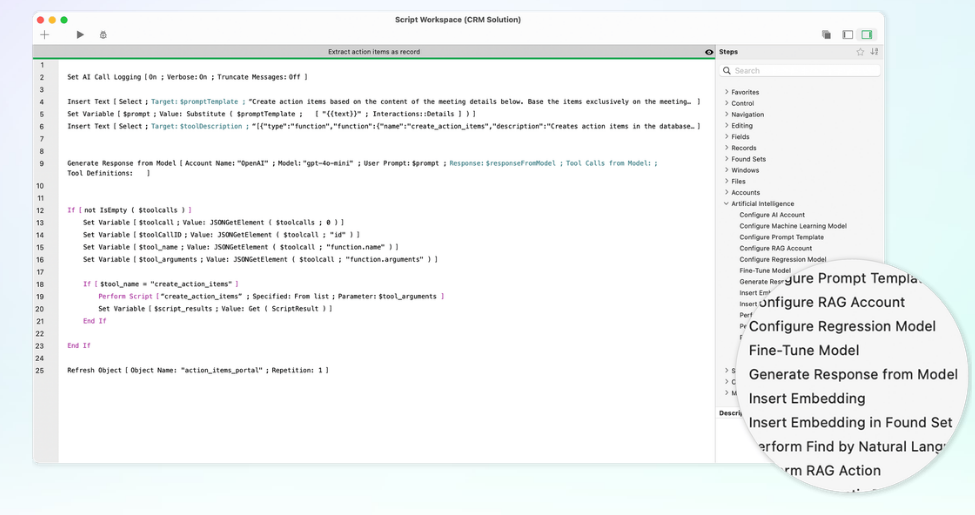975x515 pixels.
Task: Select the Configure AI Account step
Action: [x=772, y=215]
